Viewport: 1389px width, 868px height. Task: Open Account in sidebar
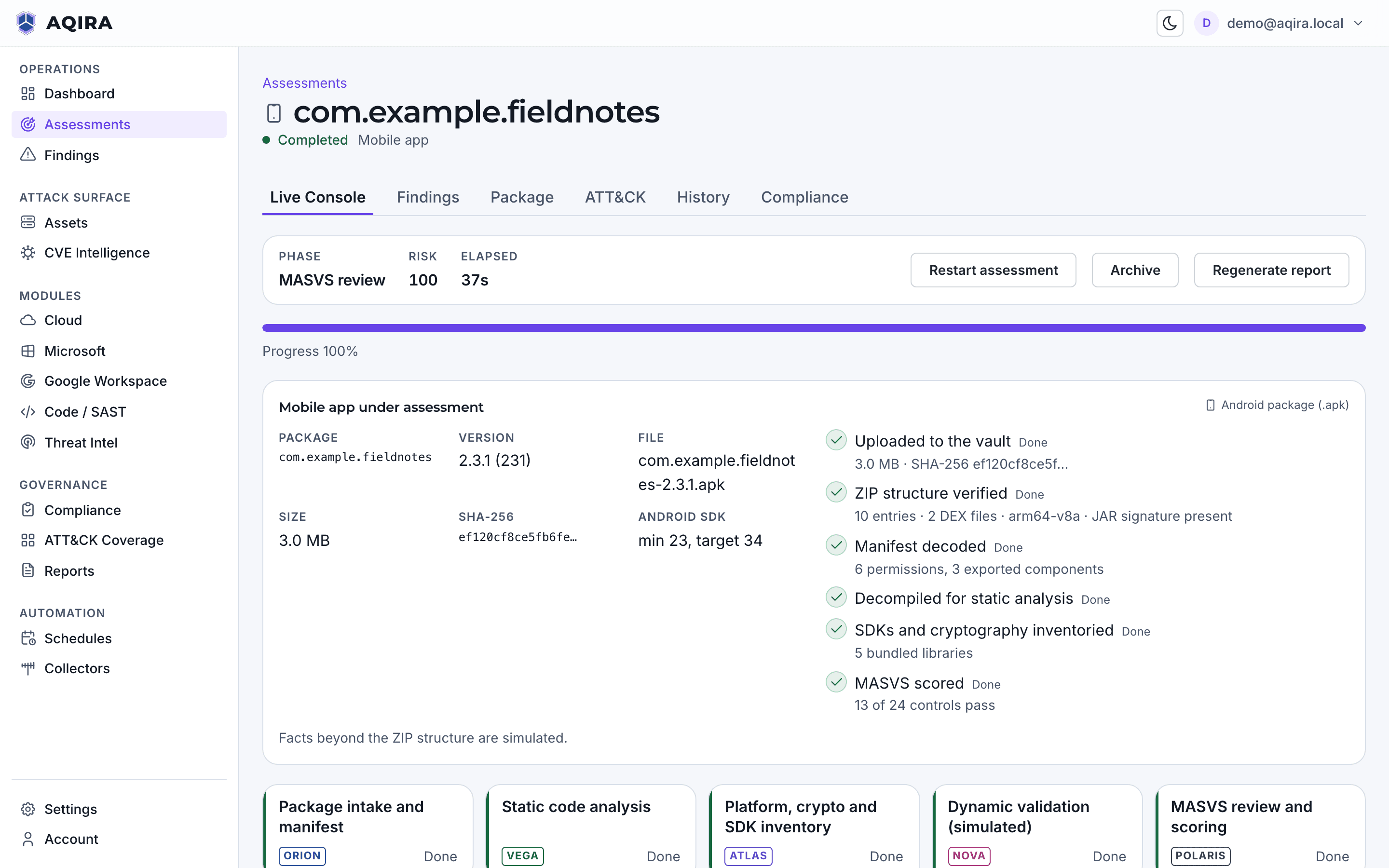point(119,839)
